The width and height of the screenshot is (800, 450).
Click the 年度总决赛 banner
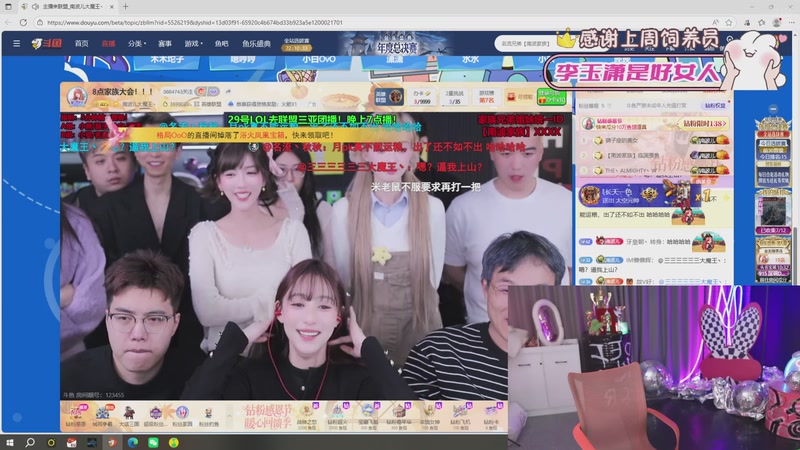pos(396,44)
